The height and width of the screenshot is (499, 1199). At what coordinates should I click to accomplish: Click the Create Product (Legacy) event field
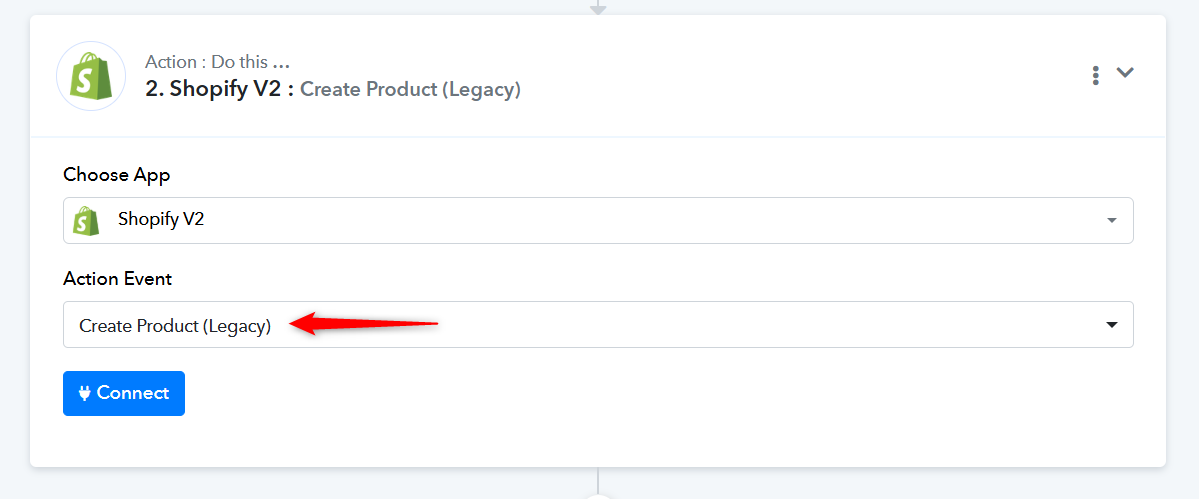pyautogui.click(x=598, y=325)
